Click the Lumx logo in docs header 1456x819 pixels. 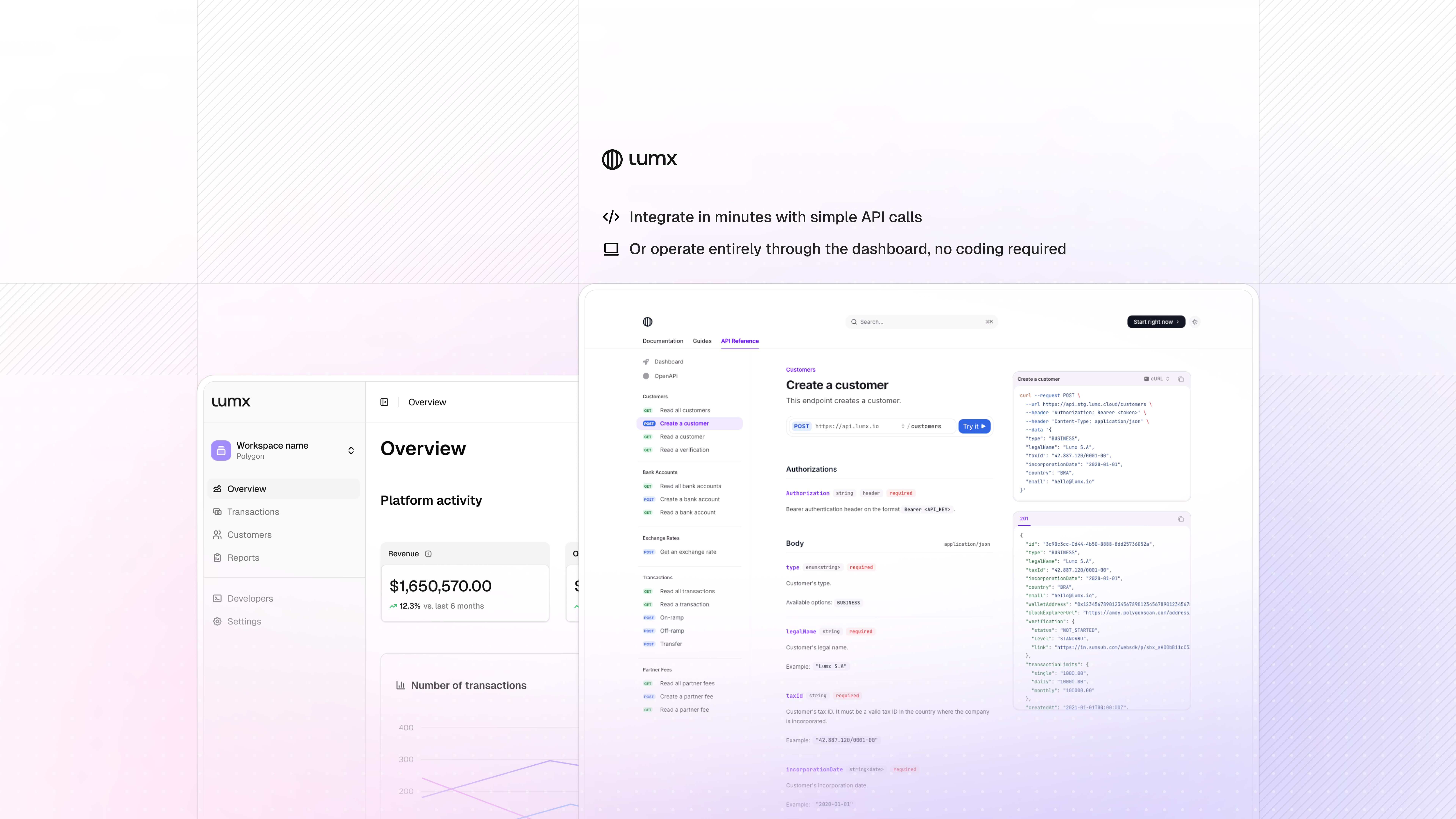(648, 322)
